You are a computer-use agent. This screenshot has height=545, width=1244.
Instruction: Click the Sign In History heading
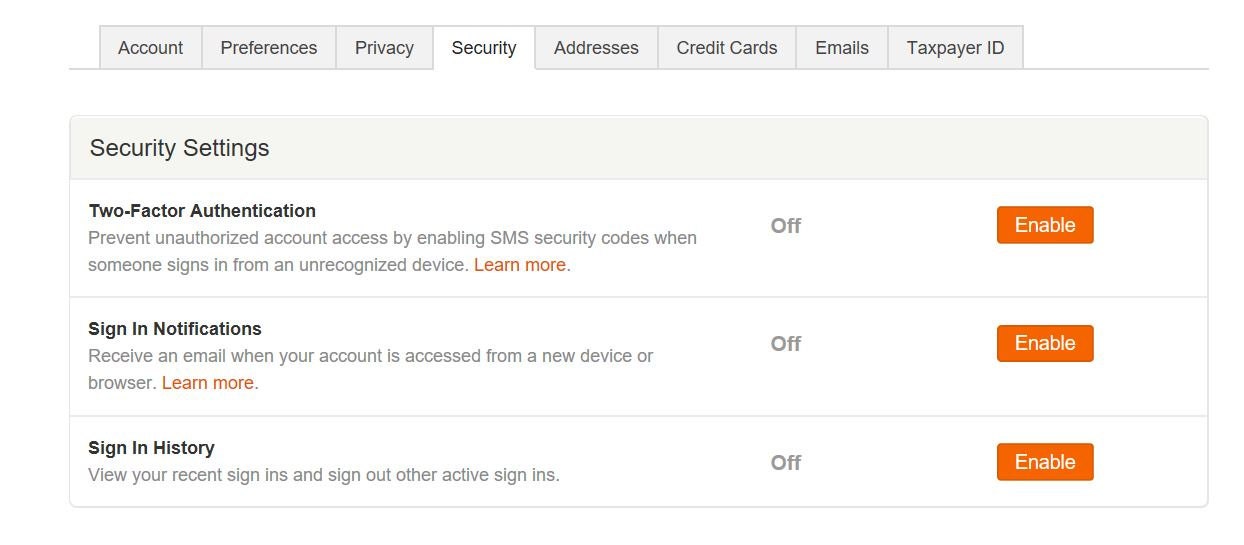pos(151,448)
